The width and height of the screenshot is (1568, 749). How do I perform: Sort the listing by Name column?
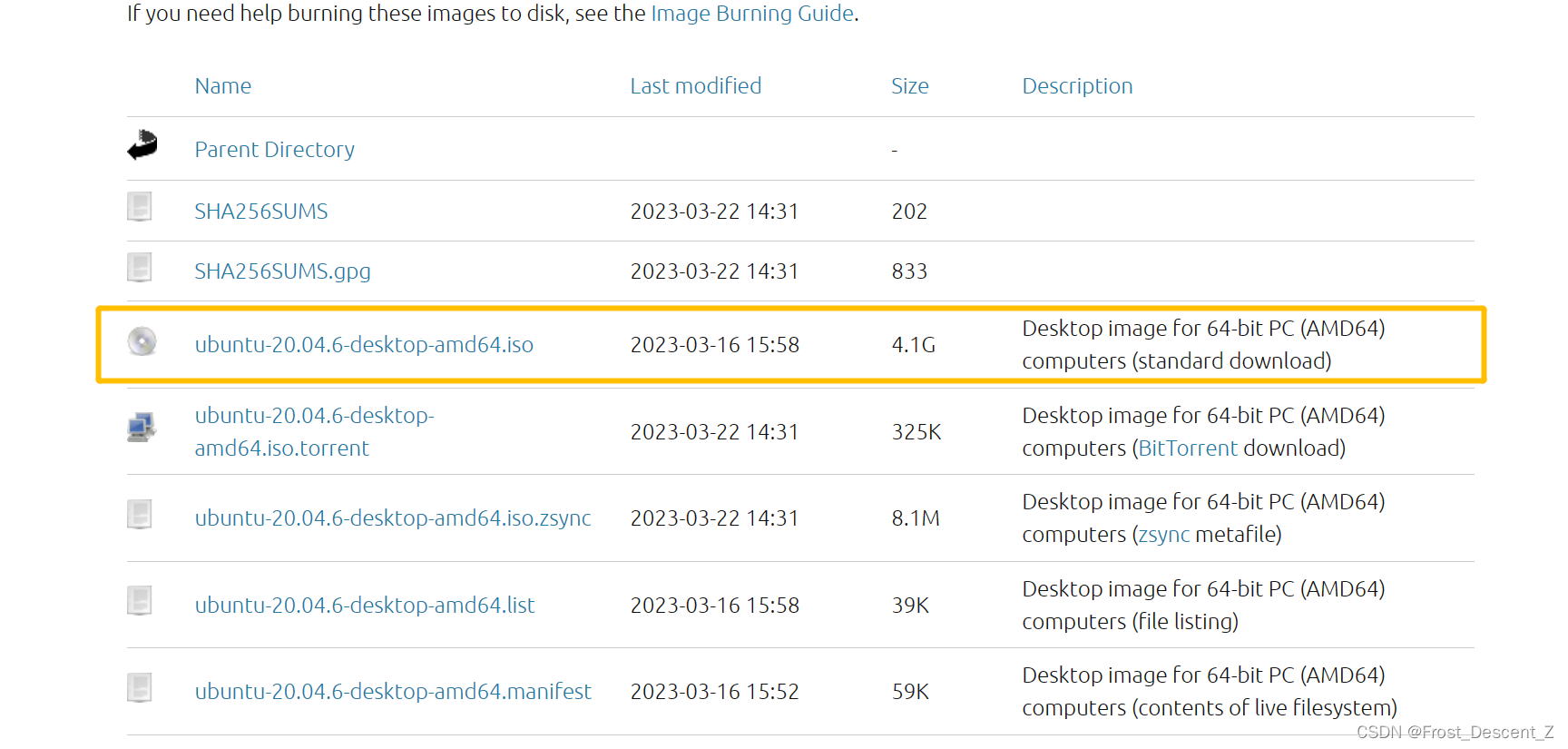[223, 86]
